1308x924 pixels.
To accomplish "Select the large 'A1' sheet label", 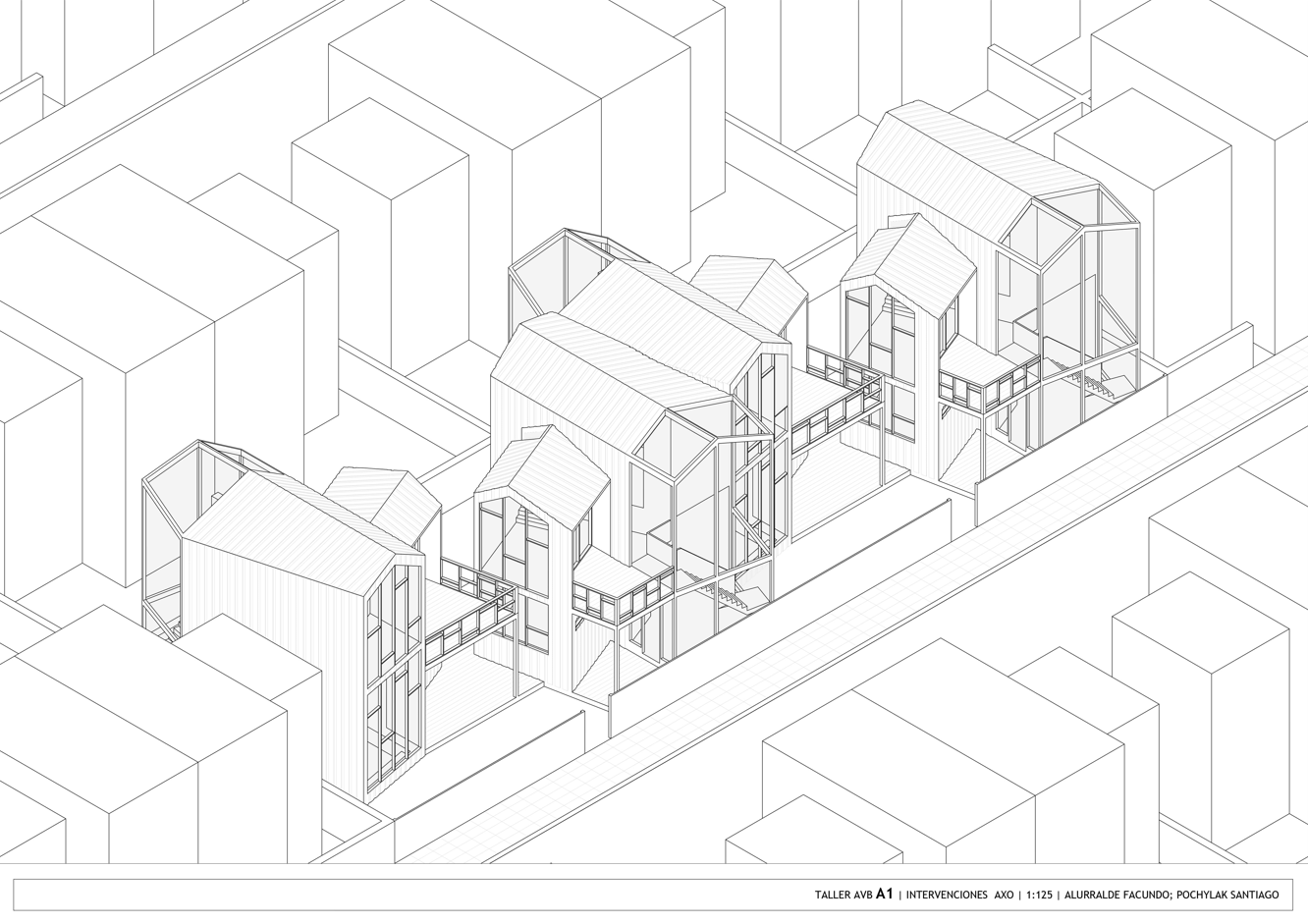I will [885, 894].
